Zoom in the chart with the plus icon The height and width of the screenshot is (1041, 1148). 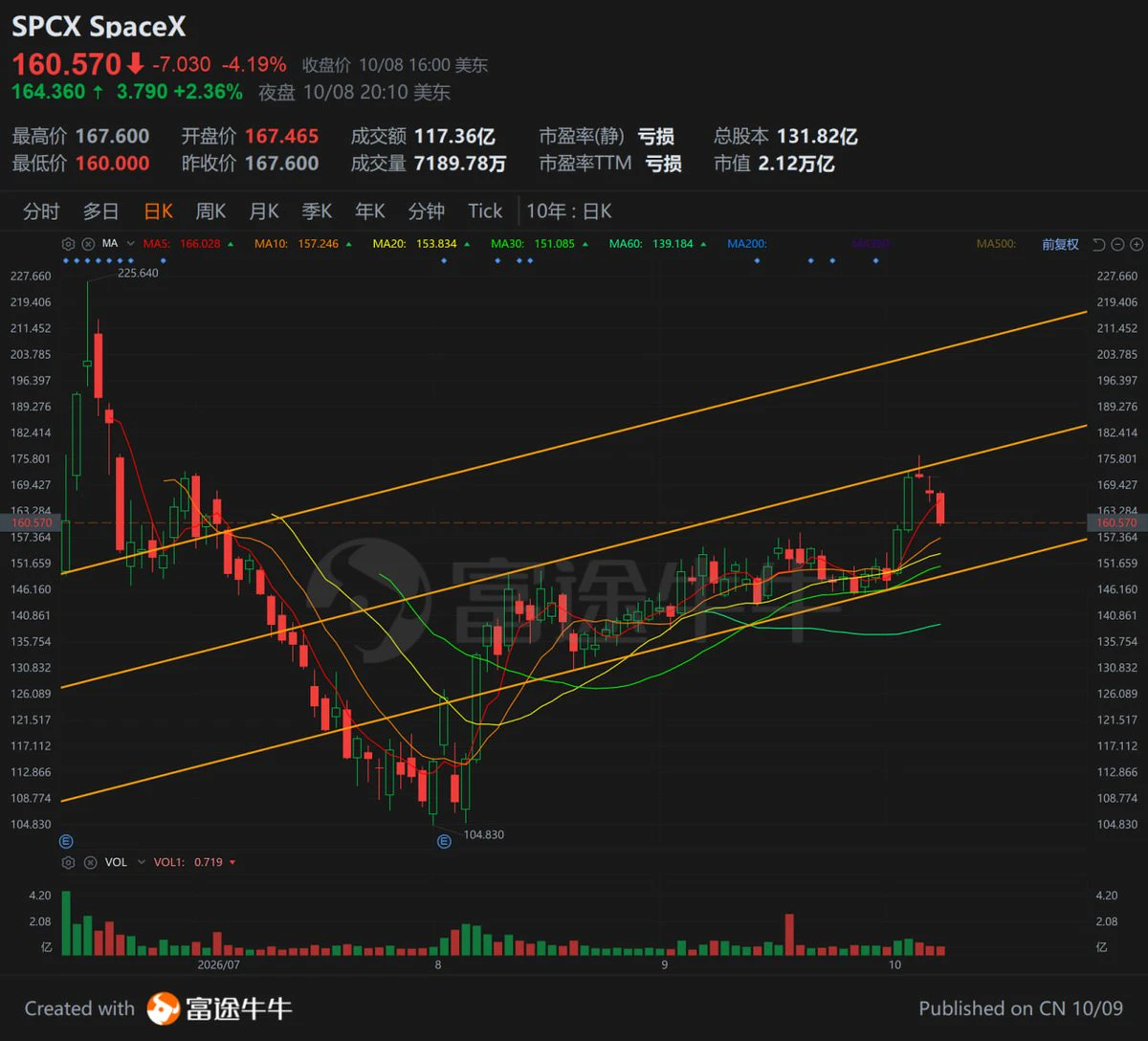[x=1136, y=244]
